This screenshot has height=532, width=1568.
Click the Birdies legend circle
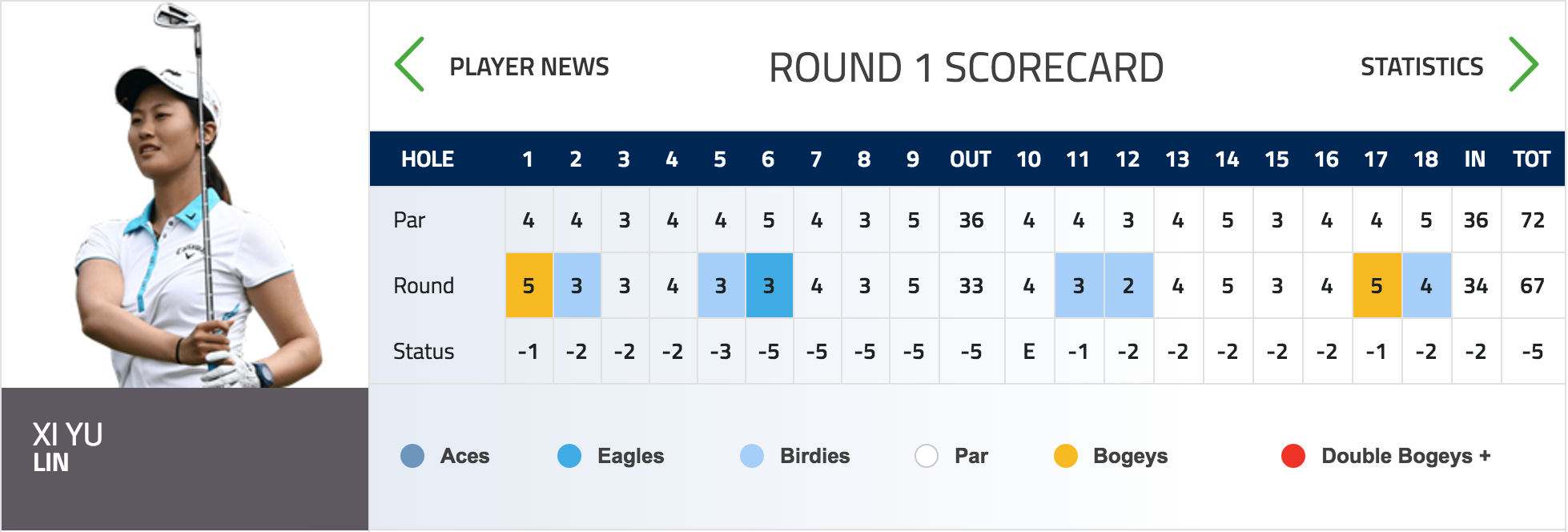point(752,456)
